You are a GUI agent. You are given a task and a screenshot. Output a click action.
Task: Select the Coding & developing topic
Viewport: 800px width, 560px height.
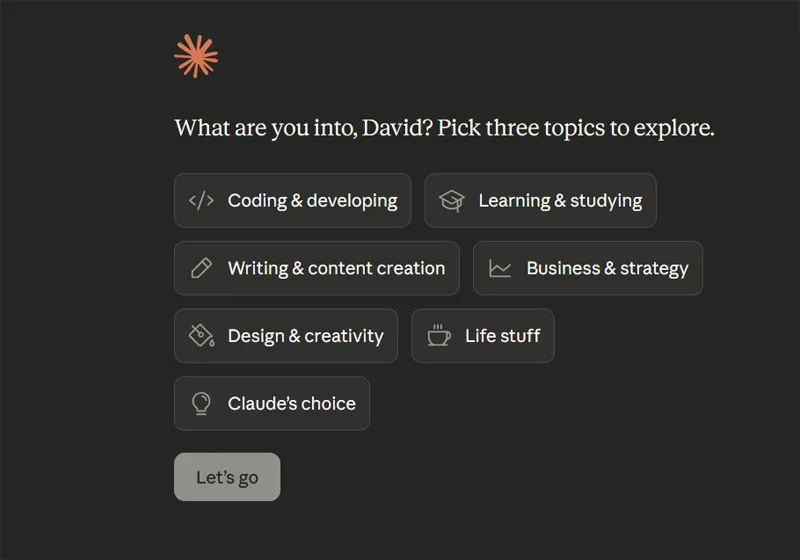(312, 200)
